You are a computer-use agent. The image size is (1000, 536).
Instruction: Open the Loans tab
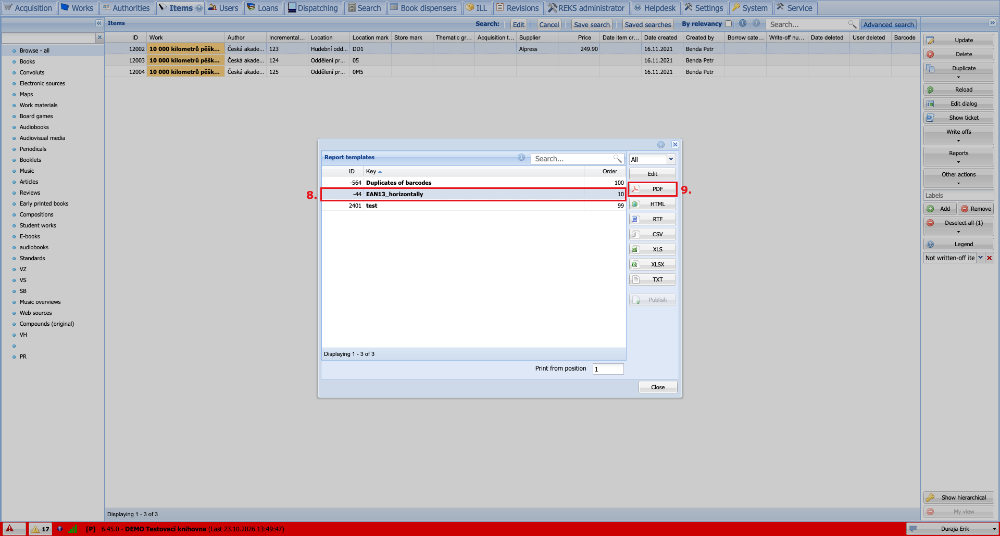(262, 8)
